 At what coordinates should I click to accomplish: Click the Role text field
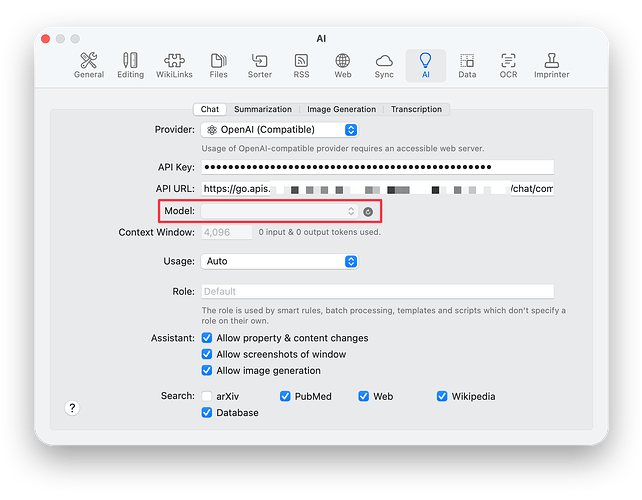[x=377, y=292]
